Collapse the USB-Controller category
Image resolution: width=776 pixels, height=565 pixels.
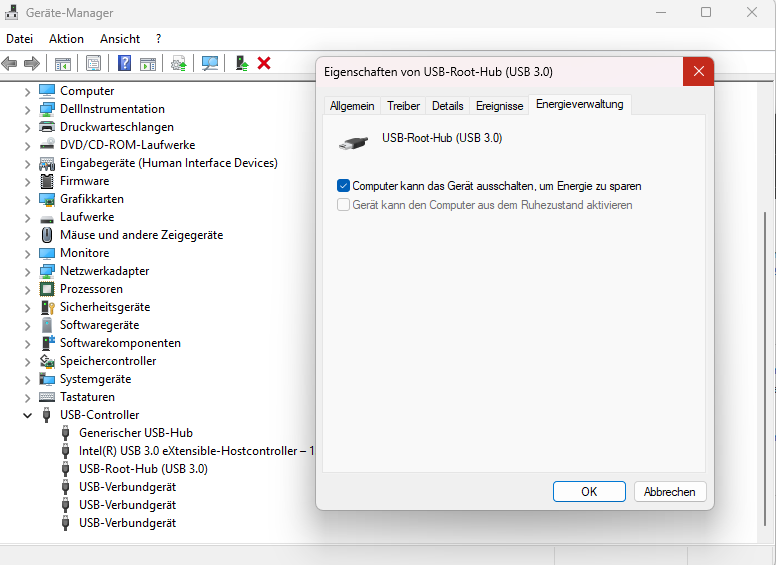point(27,416)
